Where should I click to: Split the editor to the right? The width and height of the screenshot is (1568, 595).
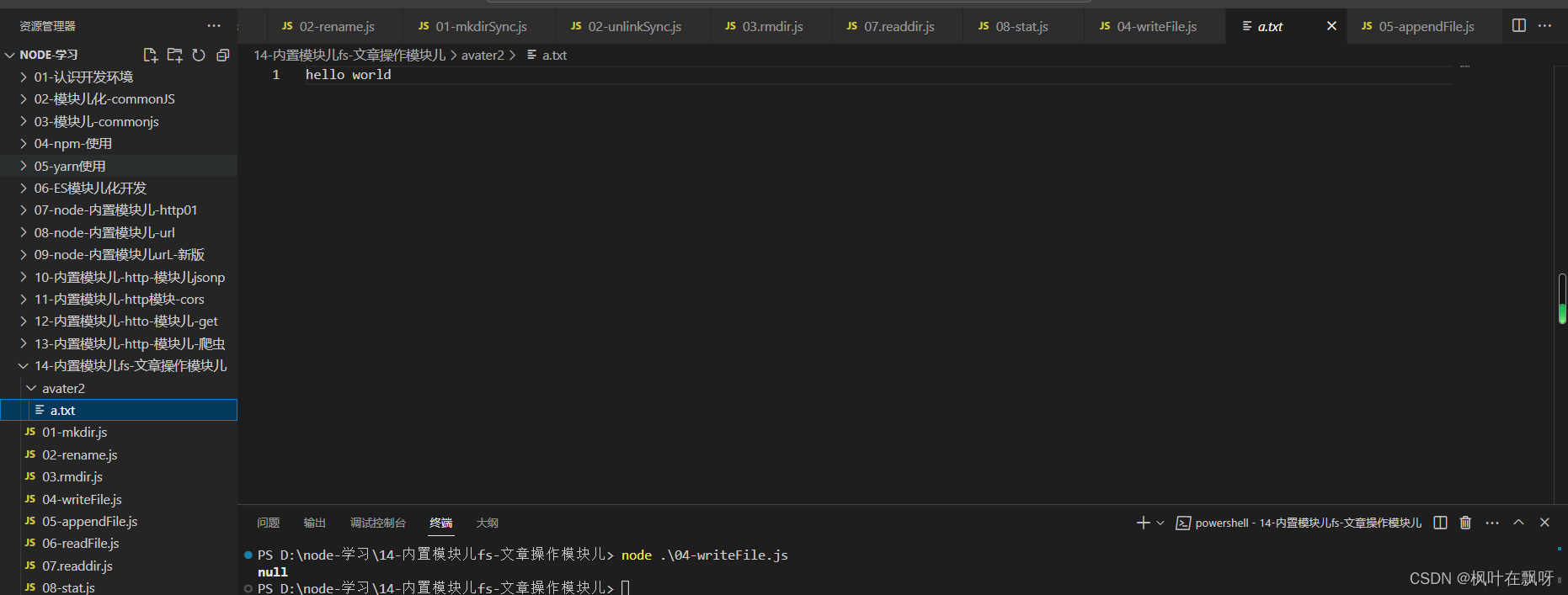pos(1519,26)
